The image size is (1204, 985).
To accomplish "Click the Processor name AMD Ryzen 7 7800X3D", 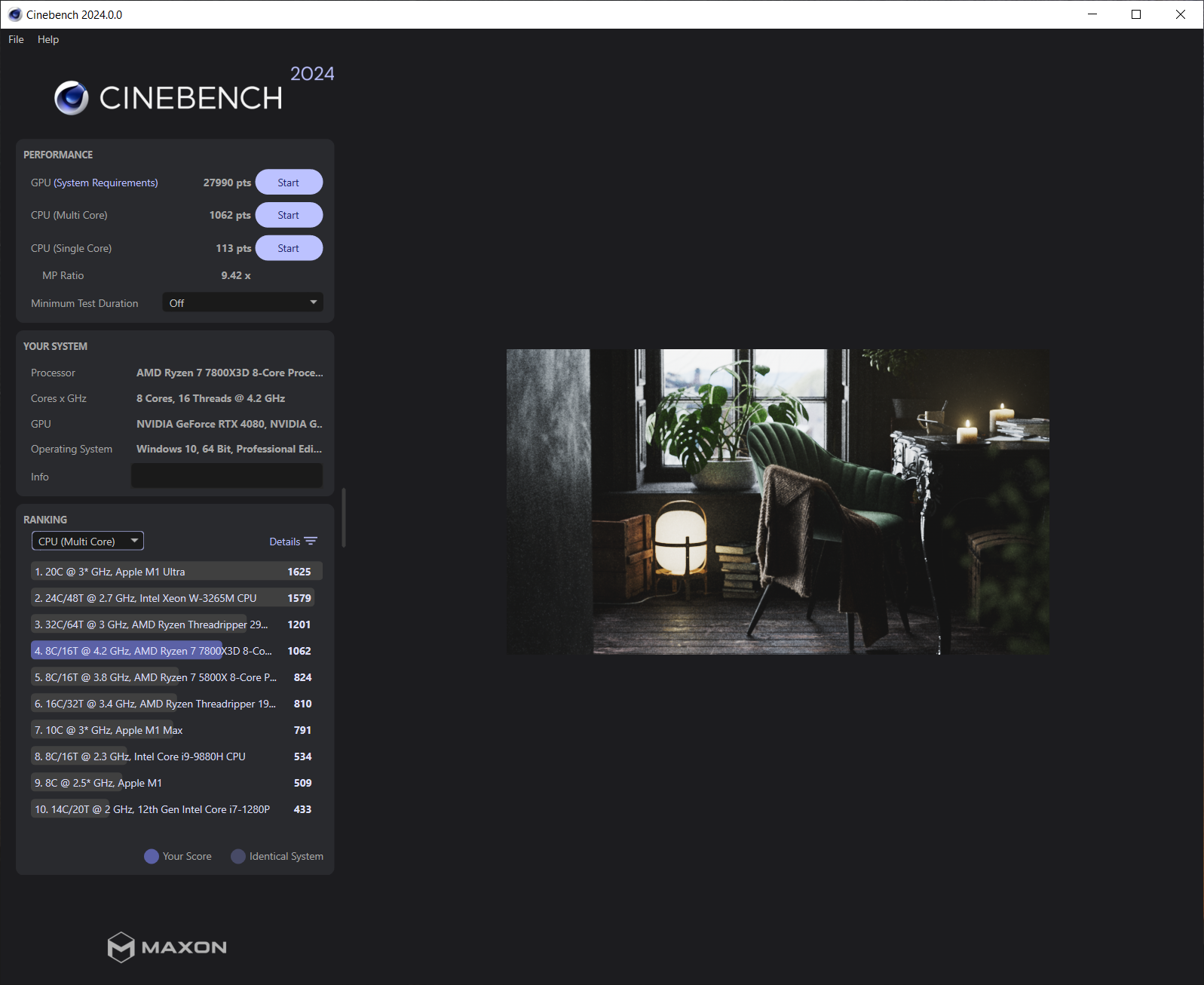I will coord(230,373).
